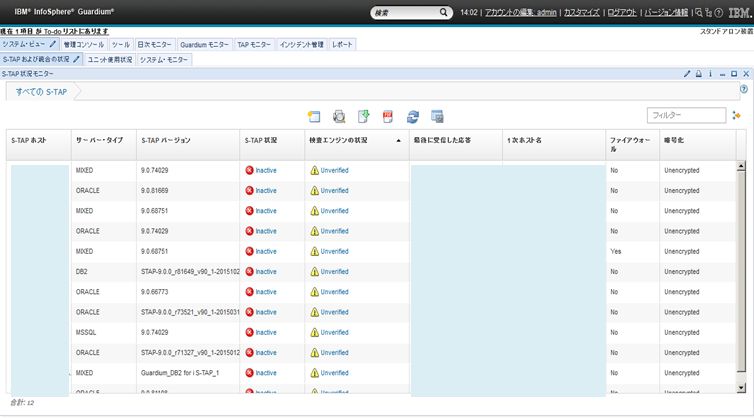The height and width of the screenshot is (418, 754).
Task: Click the print preview icon in toolbar
Action: (339, 116)
